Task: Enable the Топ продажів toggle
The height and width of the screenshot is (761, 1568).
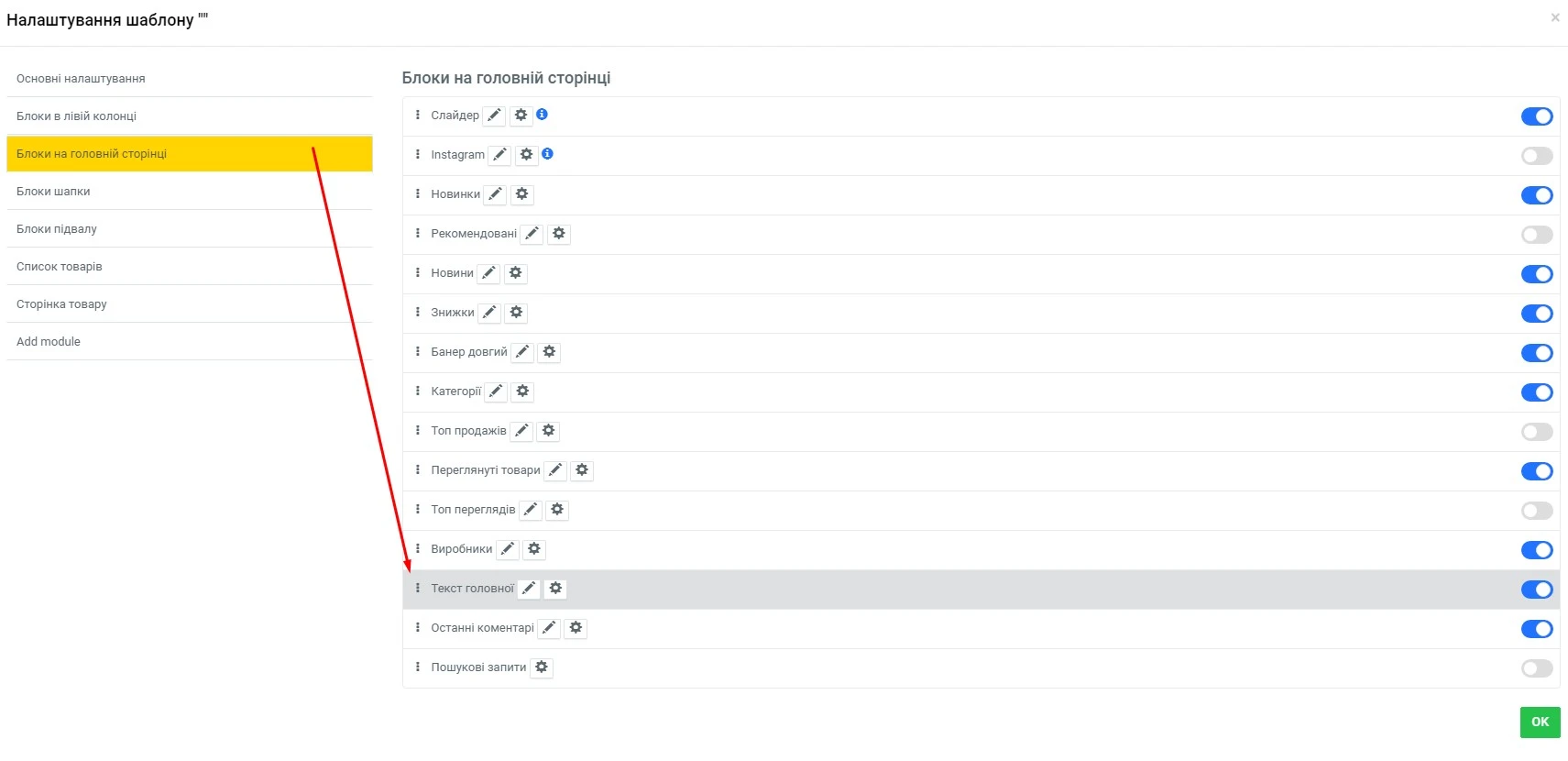Action: pos(1536,432)
